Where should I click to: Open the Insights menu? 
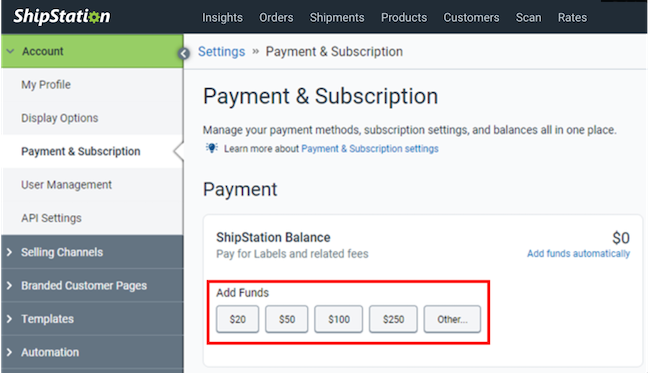tap(222, 17)
